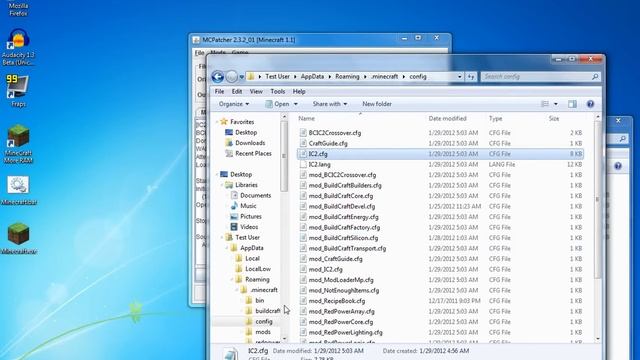
Task: Open the Explorer View menu
Action: (x=256, y=91)
